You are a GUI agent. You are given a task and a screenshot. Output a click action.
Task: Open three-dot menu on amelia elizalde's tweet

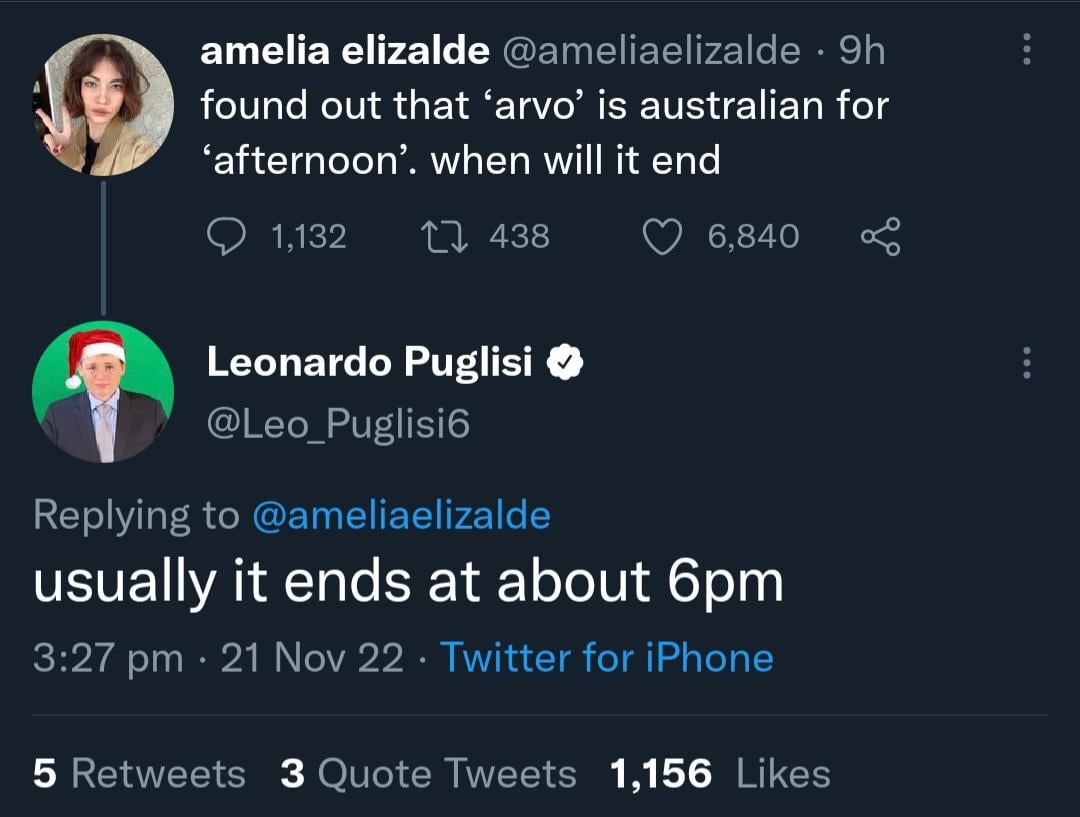tap(1026, 48)
